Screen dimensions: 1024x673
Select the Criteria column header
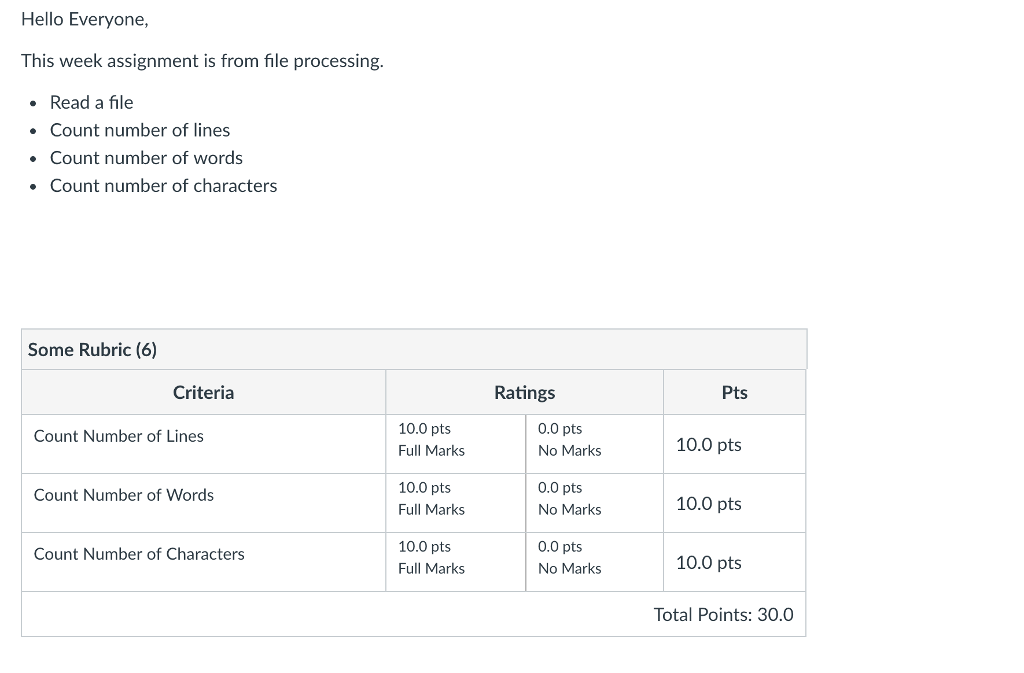coord(203,392)
